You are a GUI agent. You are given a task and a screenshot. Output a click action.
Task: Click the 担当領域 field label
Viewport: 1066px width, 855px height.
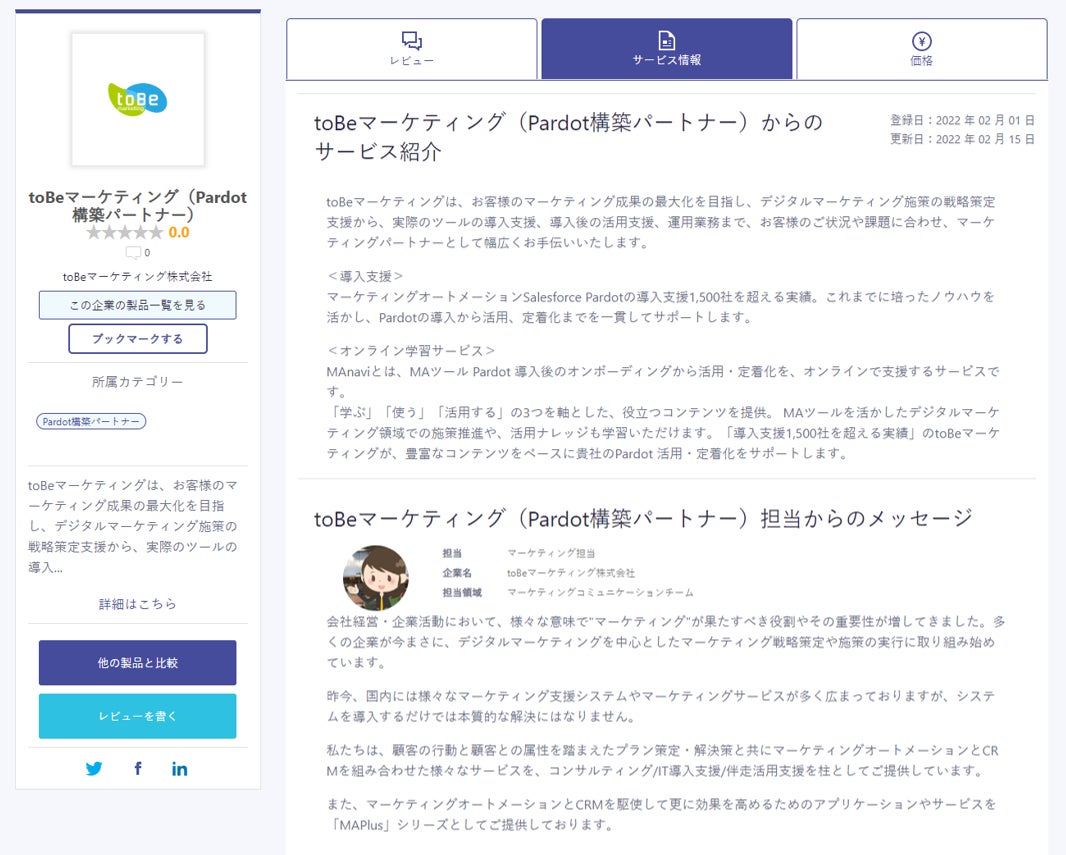[462, 593]
